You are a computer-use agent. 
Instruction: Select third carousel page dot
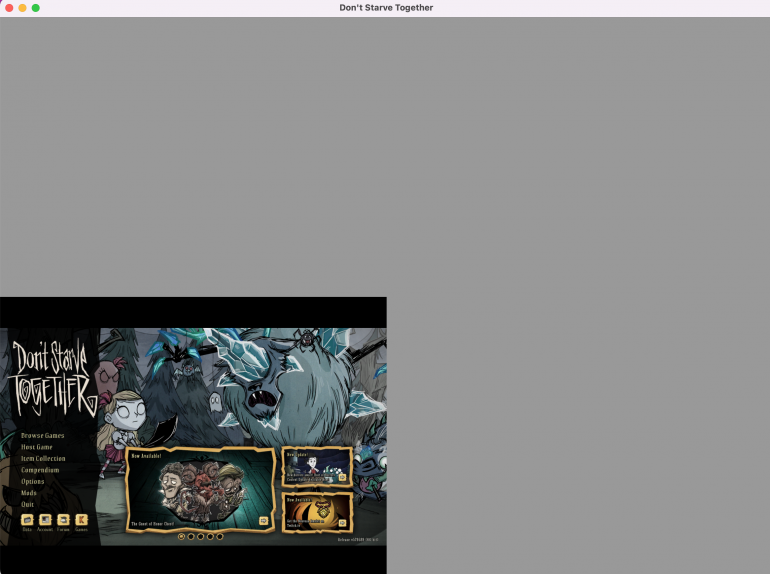point(200,537)
